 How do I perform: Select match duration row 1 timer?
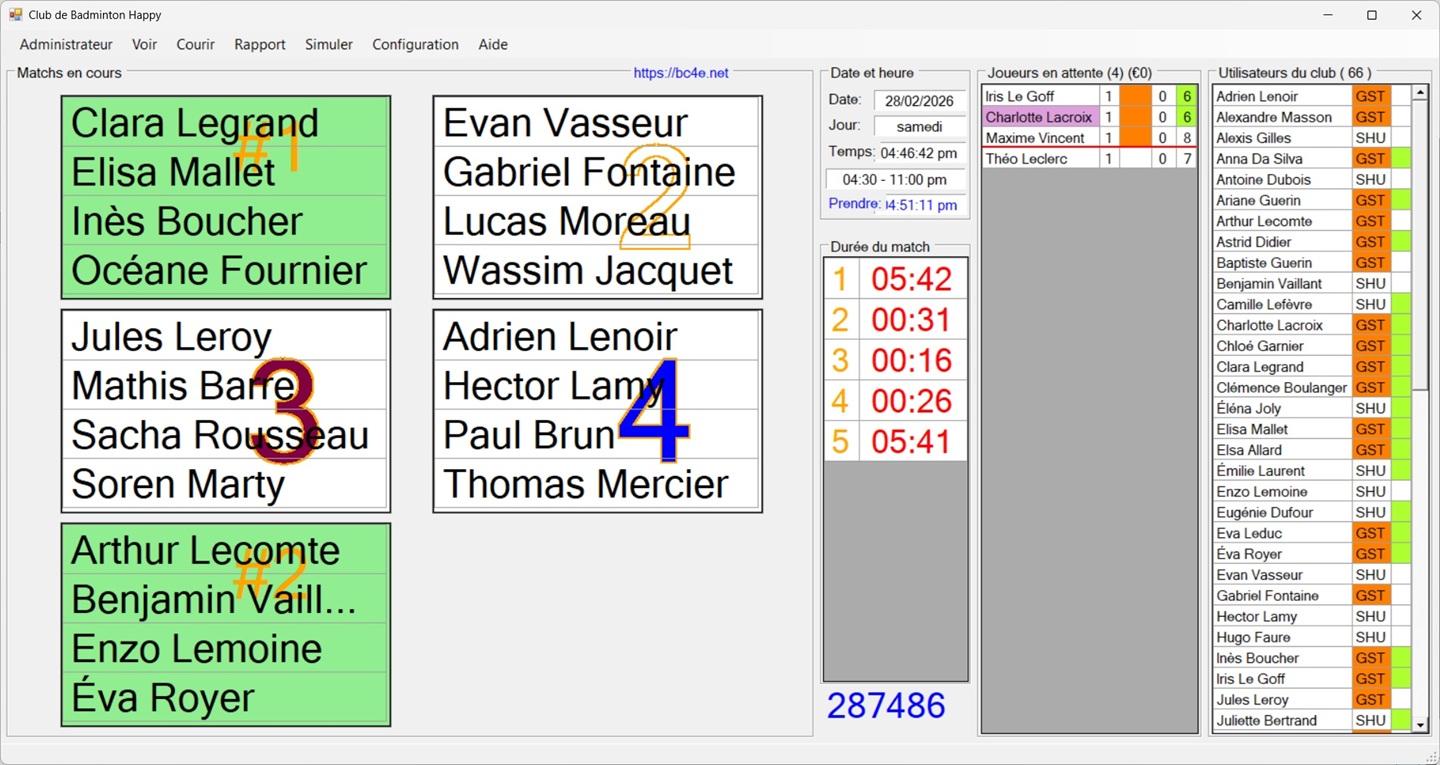click(x=911, y=280)
